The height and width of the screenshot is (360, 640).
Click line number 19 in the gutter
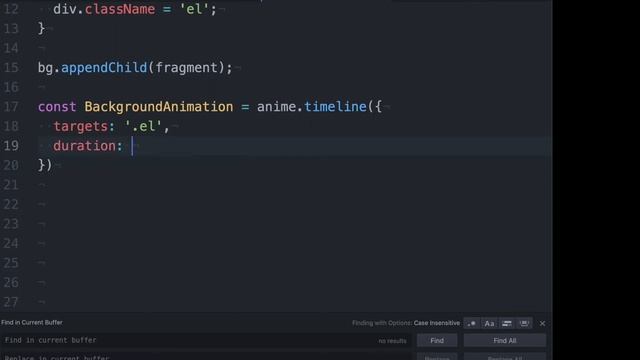pyautogui.click(x=11, y=146)
